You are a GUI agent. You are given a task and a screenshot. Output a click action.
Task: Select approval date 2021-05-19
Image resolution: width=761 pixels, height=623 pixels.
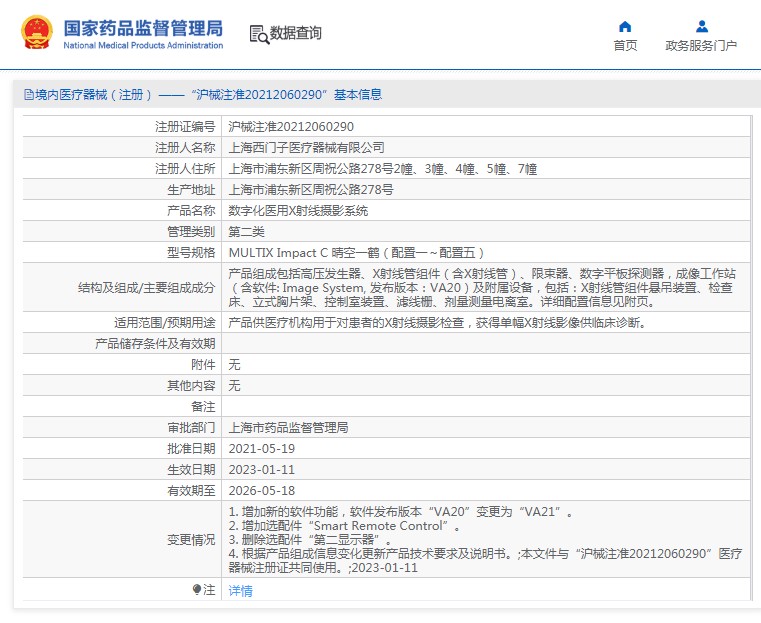click(262, 448)
